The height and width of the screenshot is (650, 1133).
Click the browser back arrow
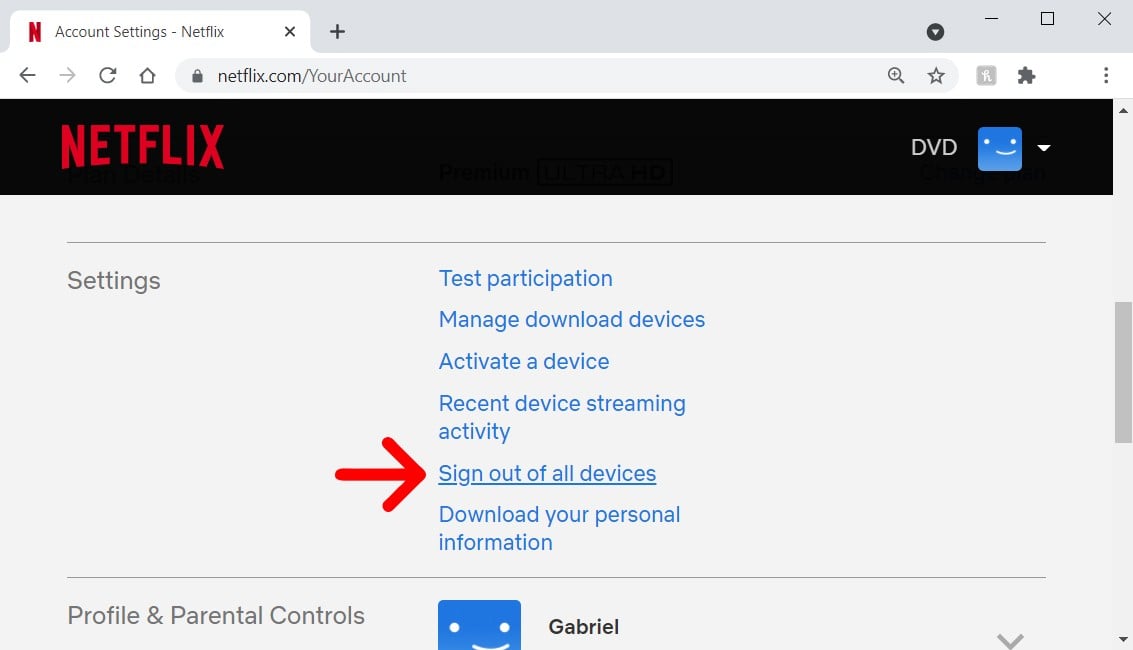28,76
